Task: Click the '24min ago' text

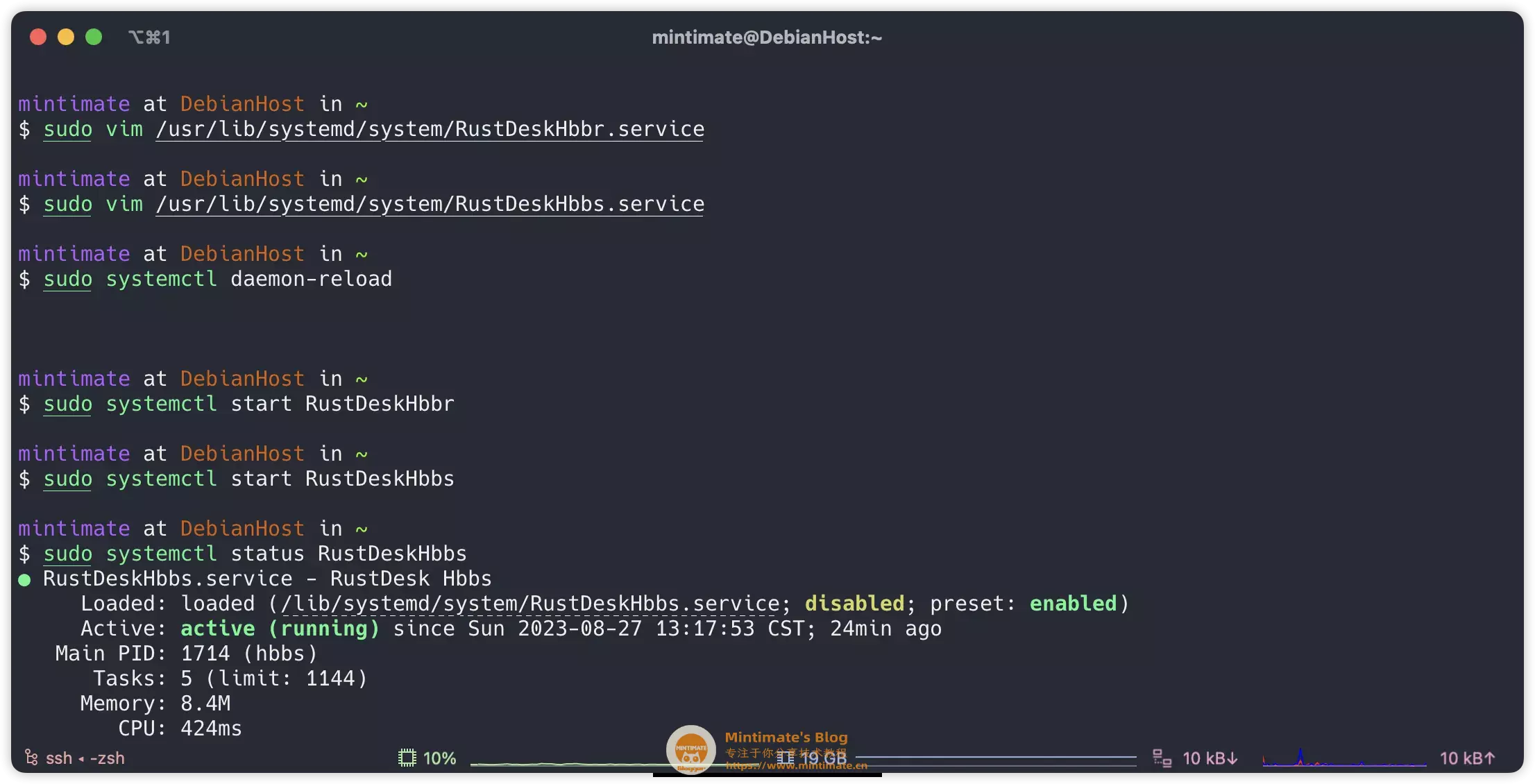Action: tap(886, 629)
